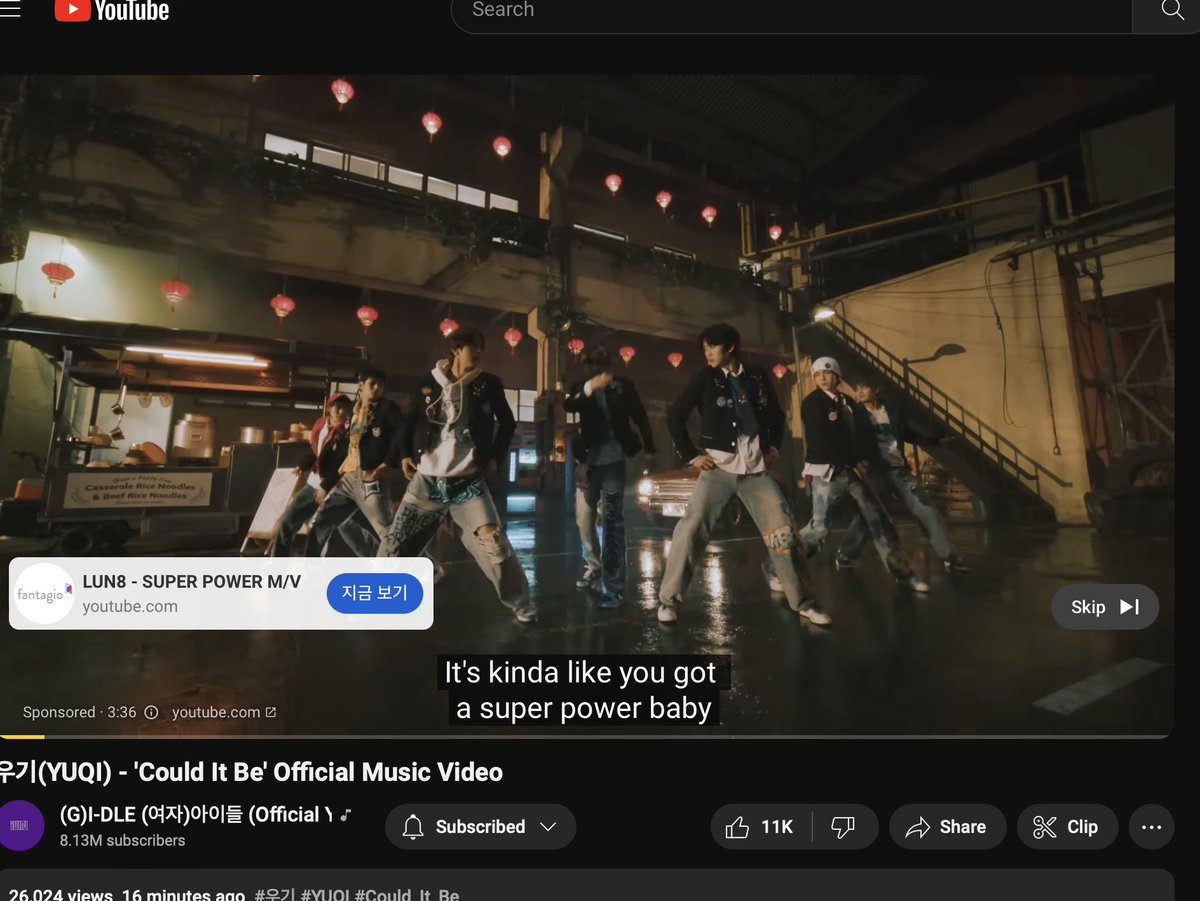
Task: Go to the YouTube home logo
Action: [111, 10]
